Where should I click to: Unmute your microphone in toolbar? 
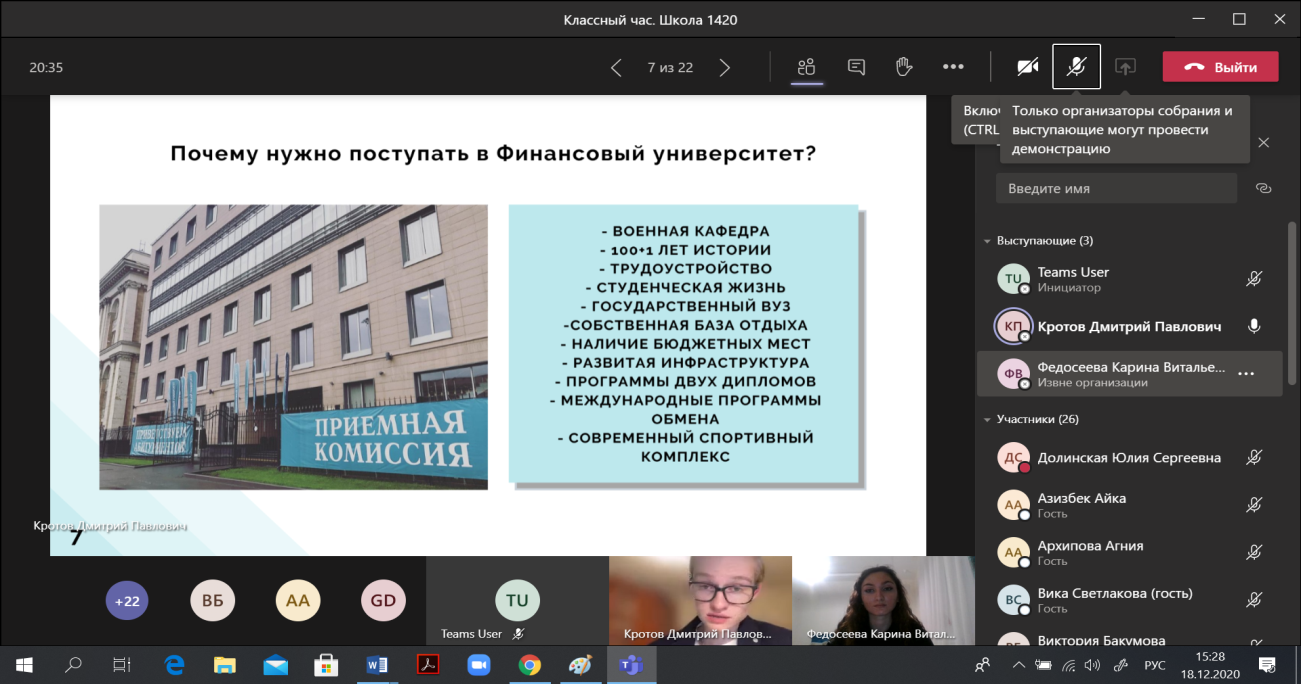(x=1077, y=67)
